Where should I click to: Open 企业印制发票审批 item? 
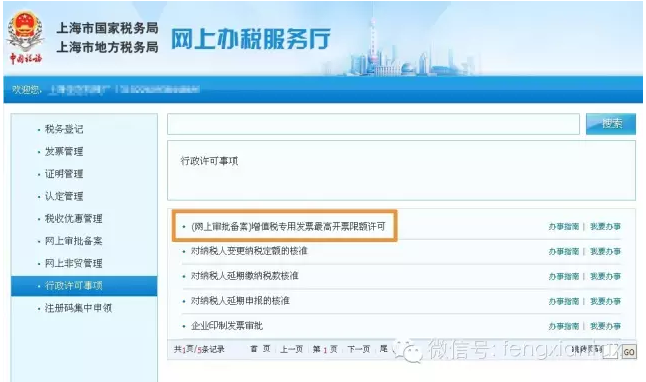227,326
